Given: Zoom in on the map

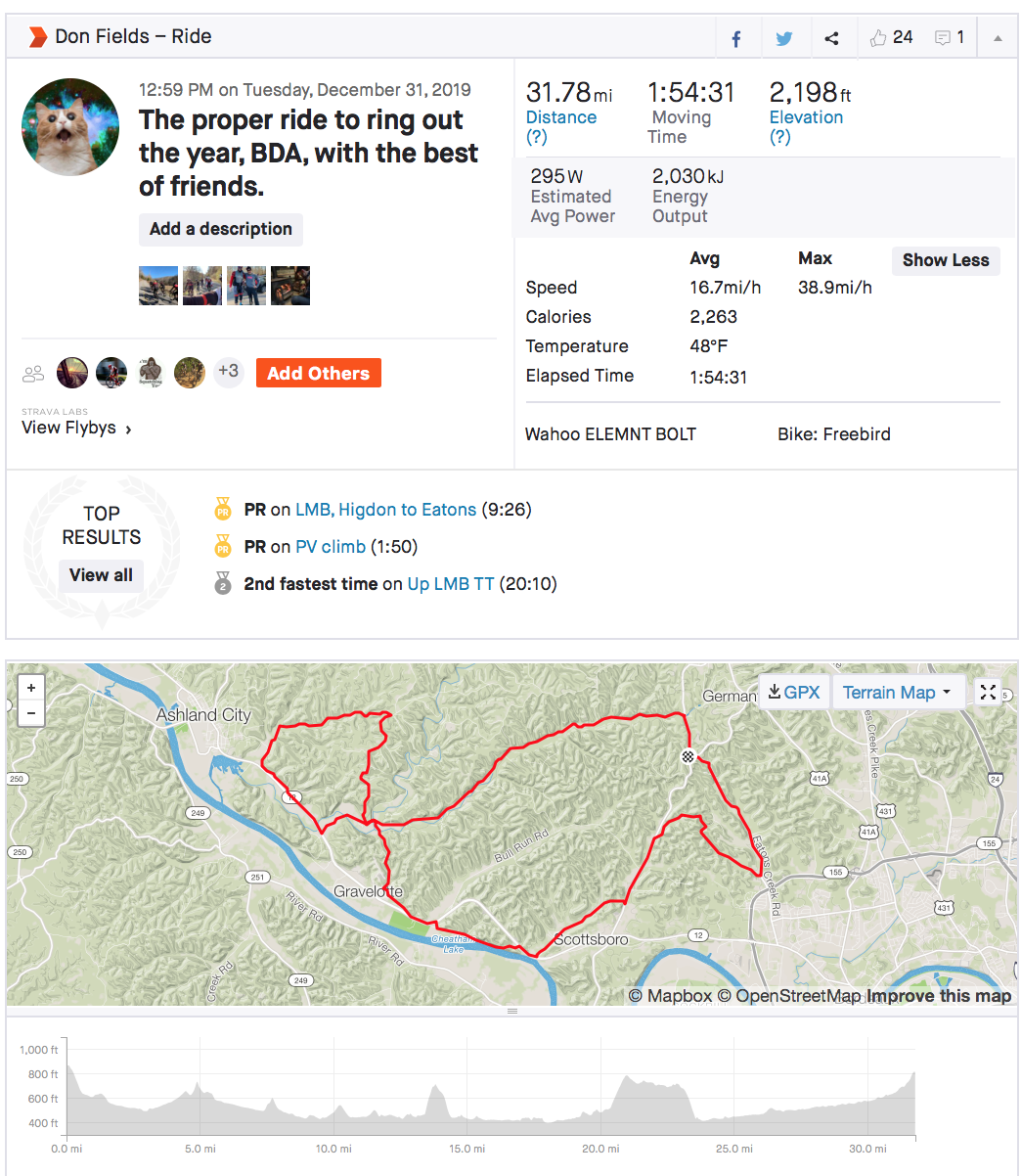Looking at the screenshot, I should pos(31,688).
